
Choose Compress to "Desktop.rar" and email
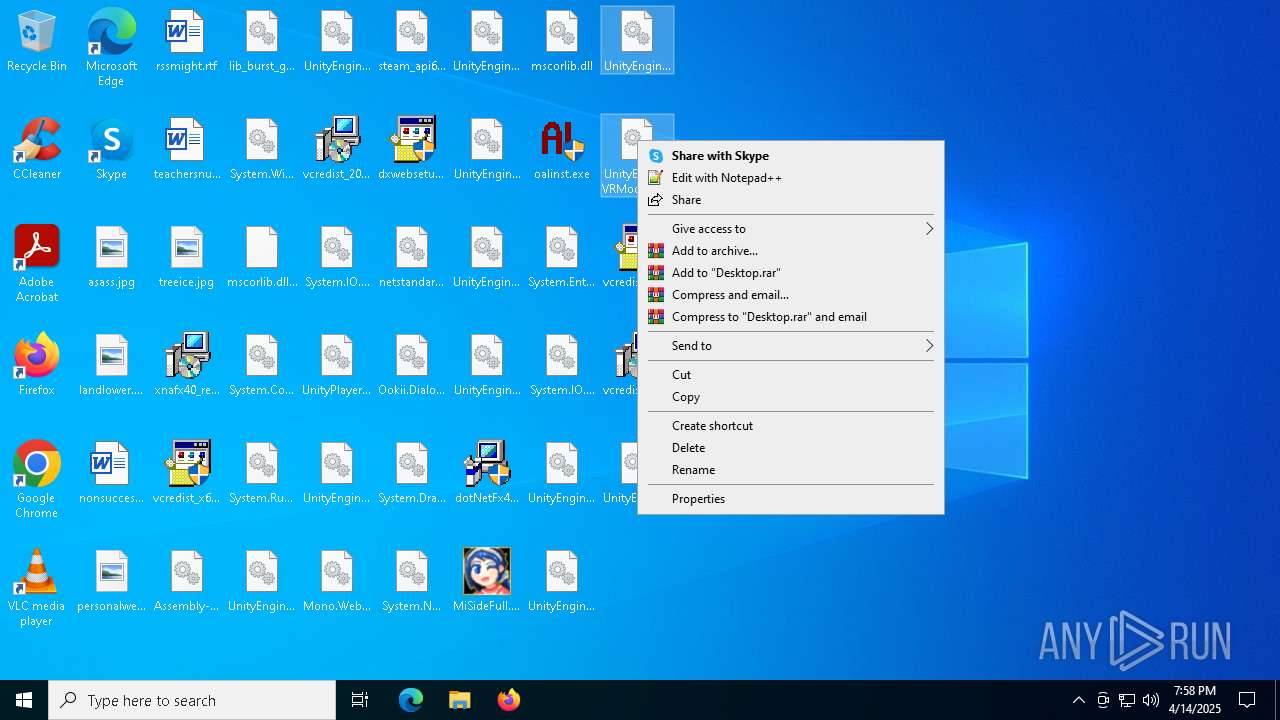click(x=790, y=317)
